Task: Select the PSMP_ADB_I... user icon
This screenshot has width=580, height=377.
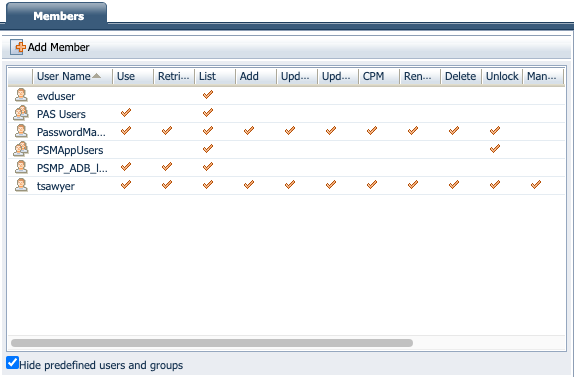Action: click(21, 167)
